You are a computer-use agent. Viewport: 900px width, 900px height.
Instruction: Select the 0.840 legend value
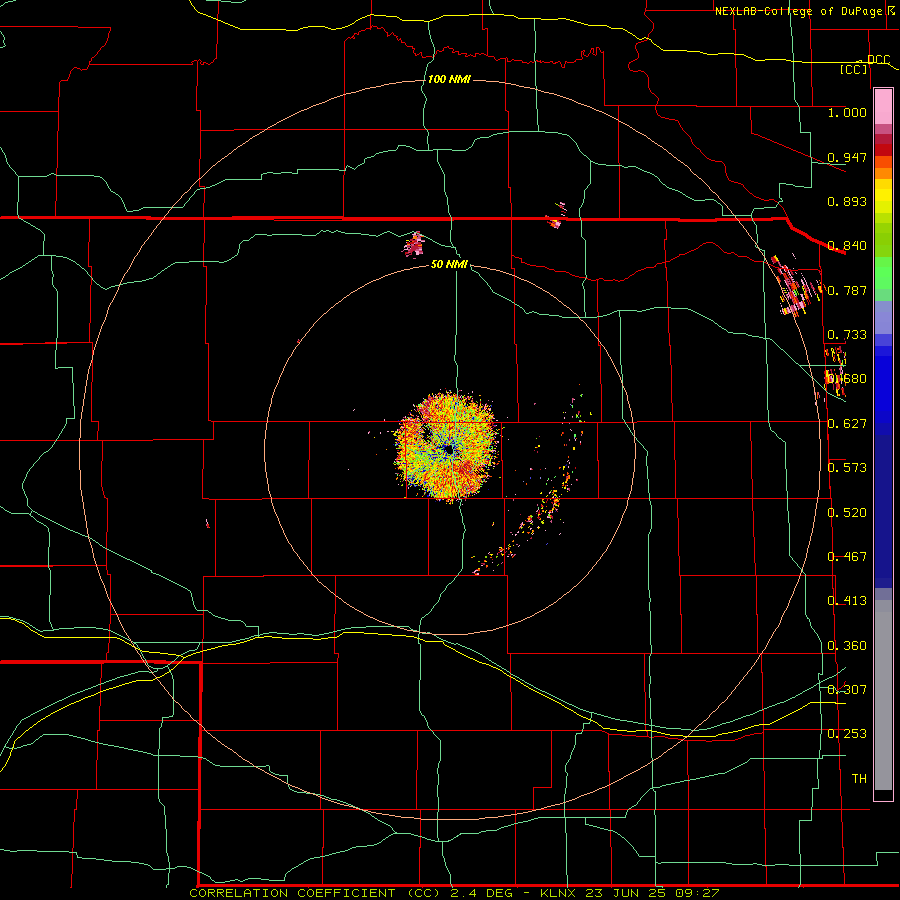[x=847, y=246]
